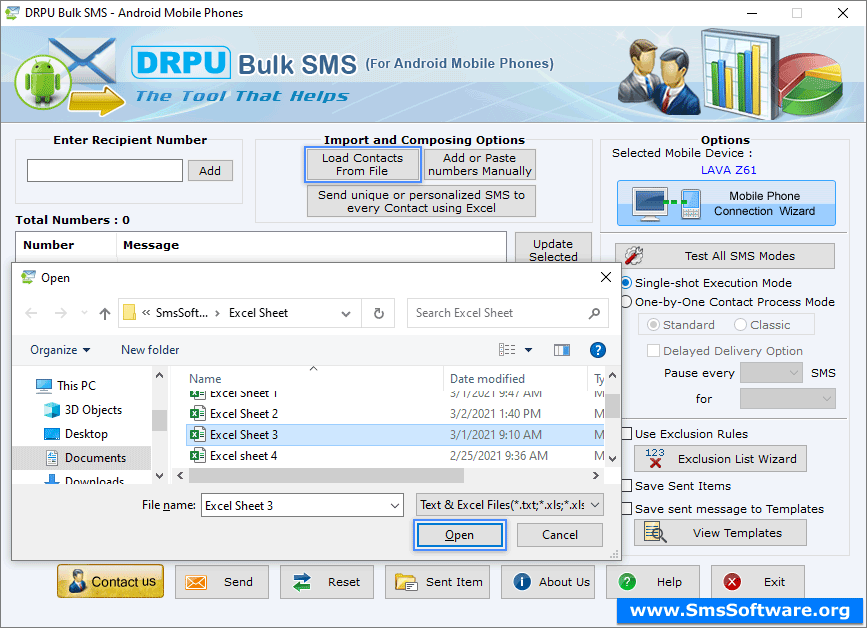Open the Pause every dropdown
The image size is (867, 628).
coord(771,373)
